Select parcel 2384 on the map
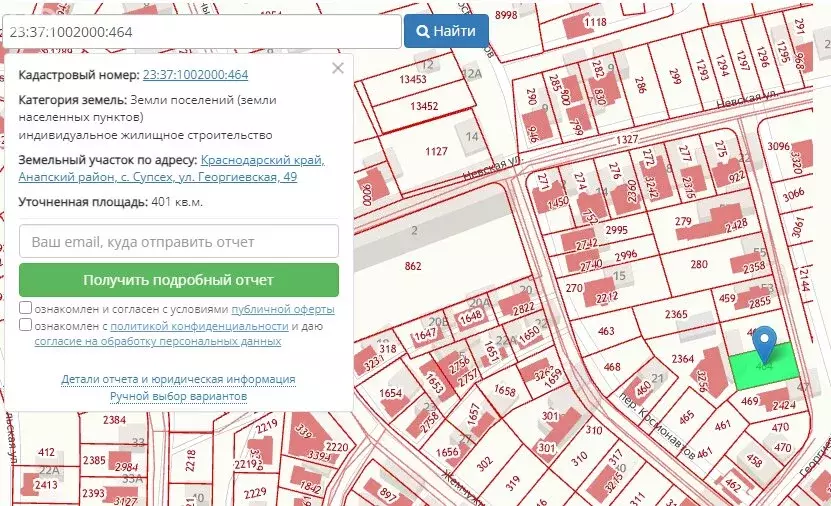Image resolution: width=831 pixels, height=506 pixels. click(x=114, y=420)
